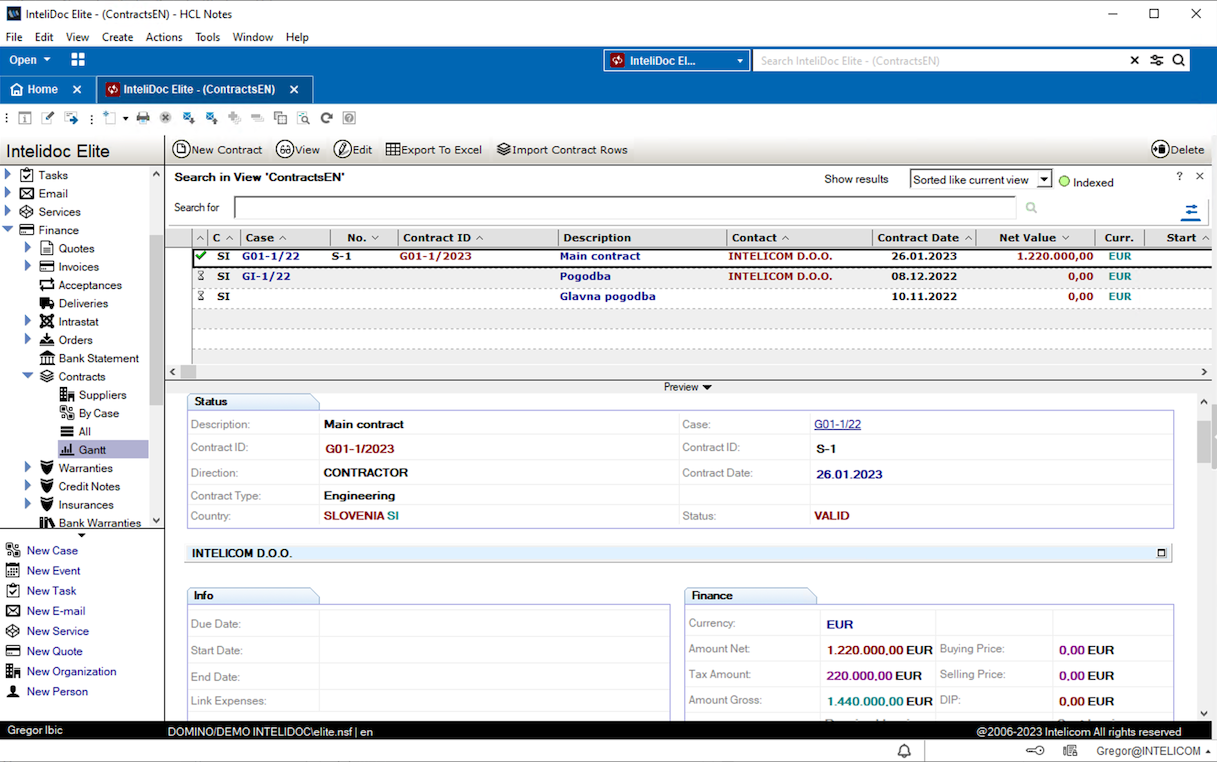
Task: Collapse INTELICOM D.O.O. section box
Action: (x=1161, y=553)
